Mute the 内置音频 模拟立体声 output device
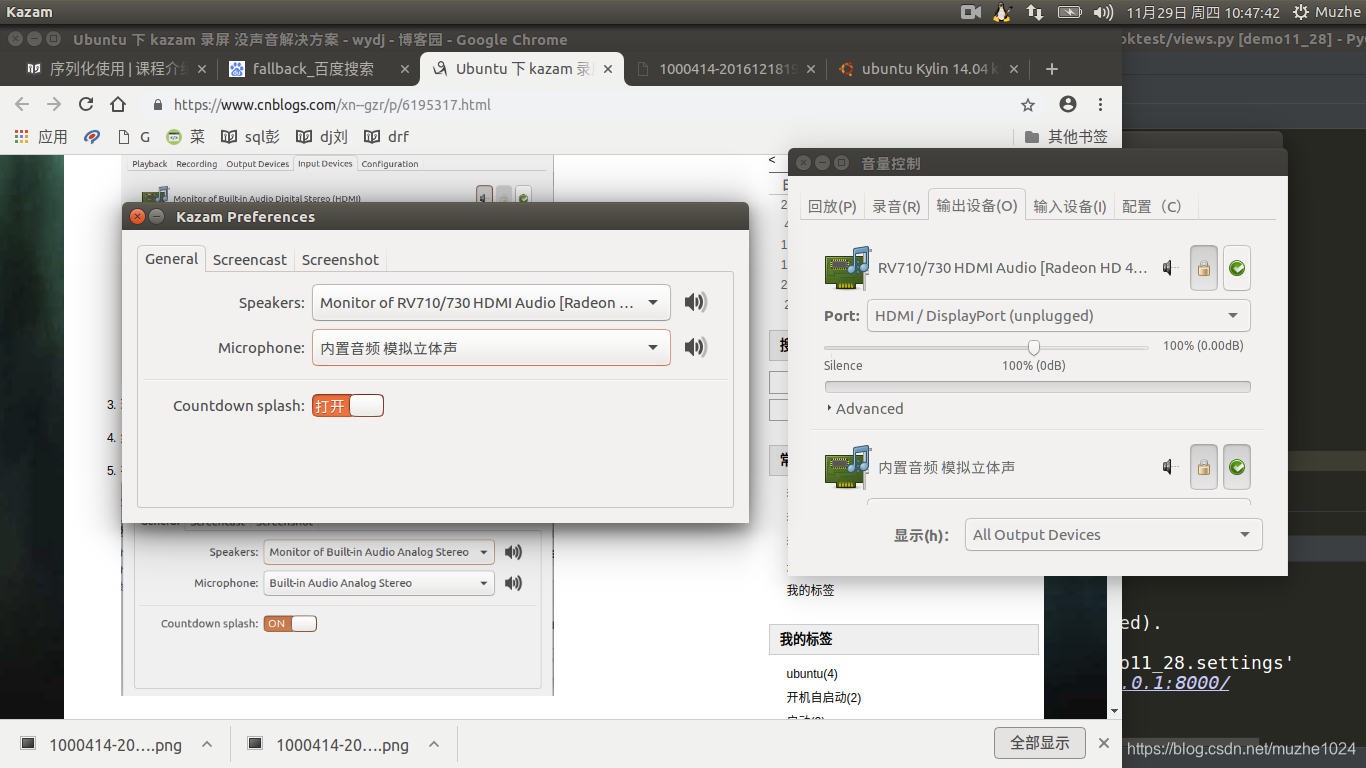This screenshot has width=1366, height=768. point(1169,467)
